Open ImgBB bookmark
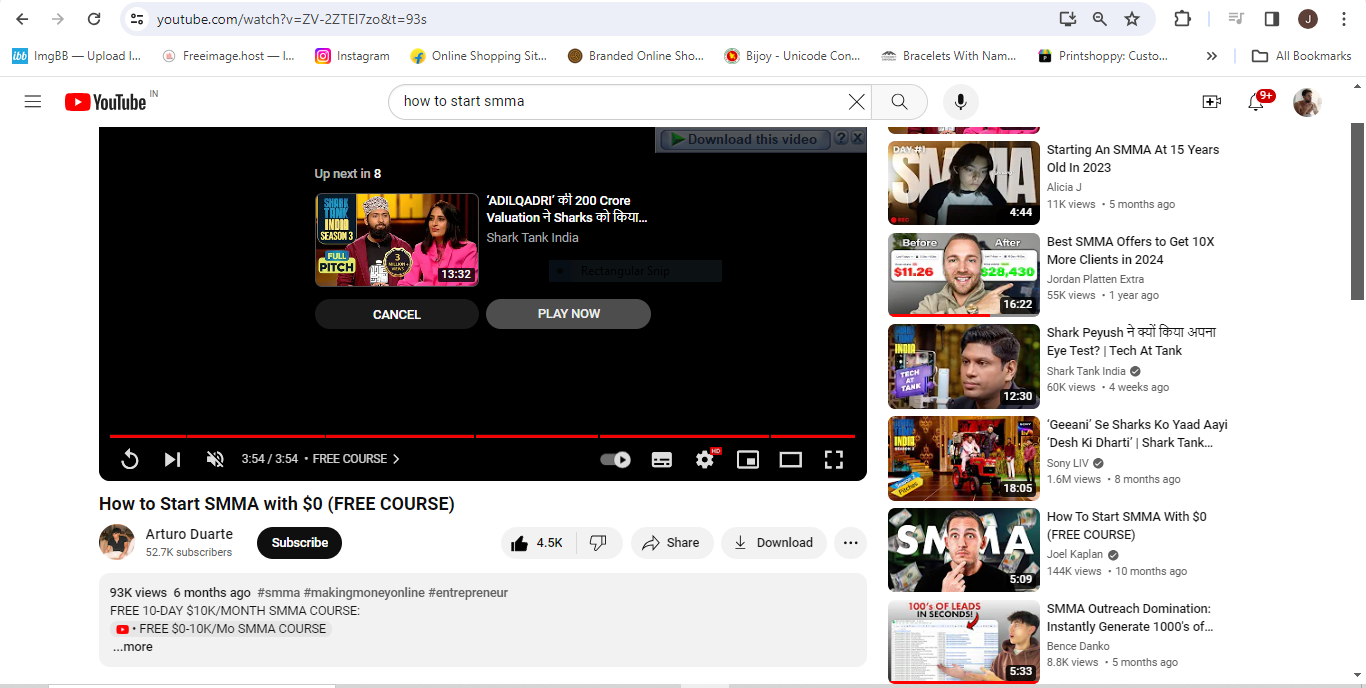Image resolution: width=1366 pixels, height=688 pixels. [77, 56]
